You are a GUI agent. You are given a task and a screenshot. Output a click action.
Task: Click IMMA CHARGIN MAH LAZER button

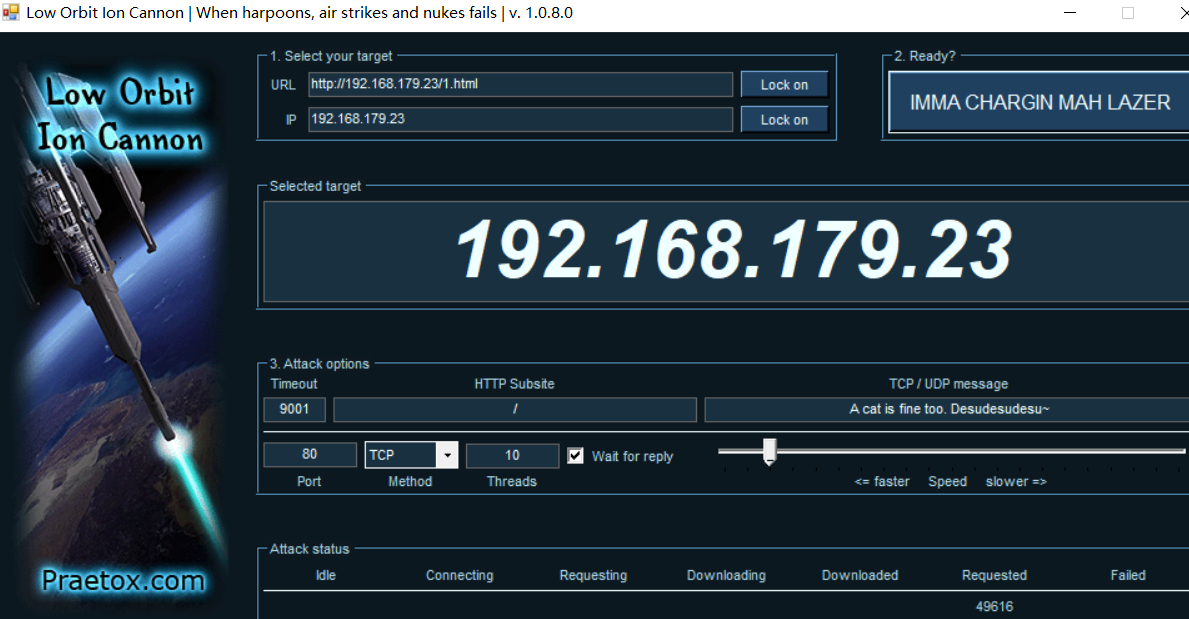point(1039,102)
